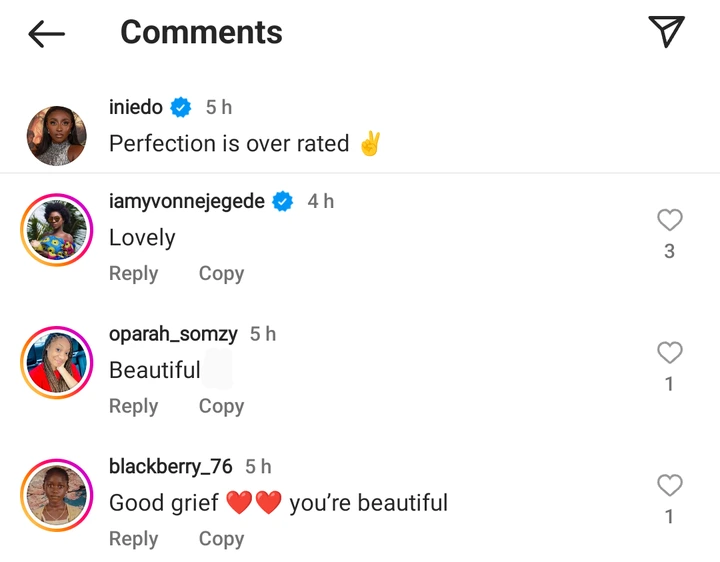The width and height of the screenshot is (720, 562).
Task: Click iniedo's blue verified badge
Action: point(181,107)
